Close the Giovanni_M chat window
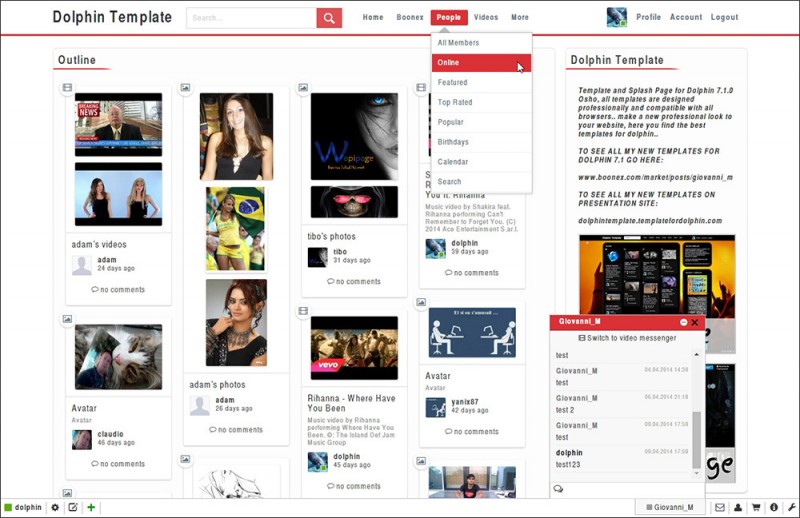800x518 pixels. (x=694, y=323)
